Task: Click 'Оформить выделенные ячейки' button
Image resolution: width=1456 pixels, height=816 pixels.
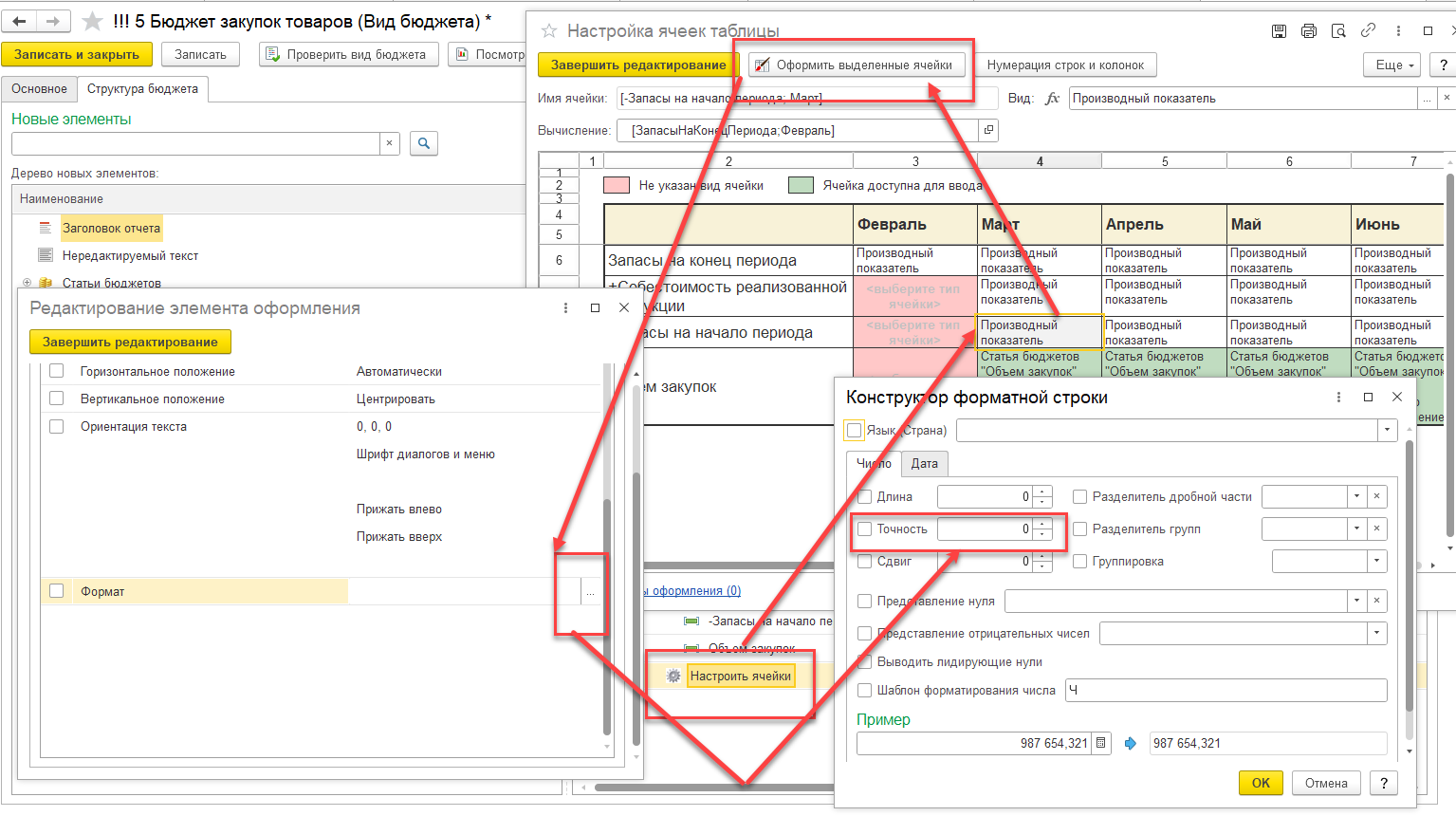Action: 857,65
